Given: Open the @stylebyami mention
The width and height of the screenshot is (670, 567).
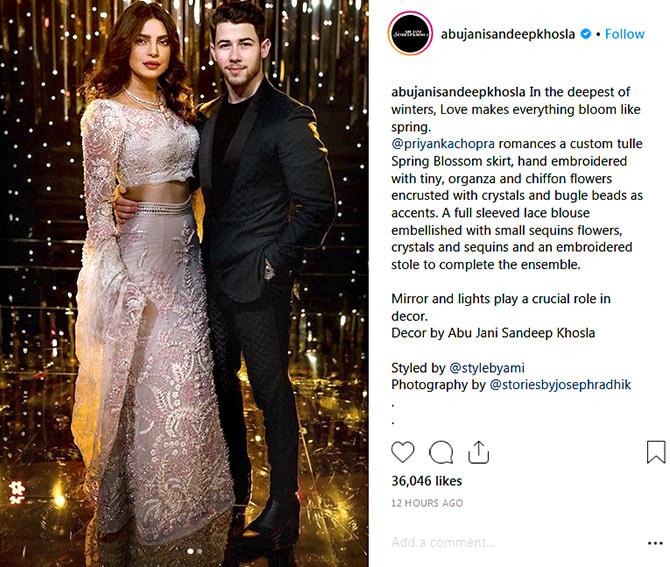Looking at the screenshot, I should 487,368.
